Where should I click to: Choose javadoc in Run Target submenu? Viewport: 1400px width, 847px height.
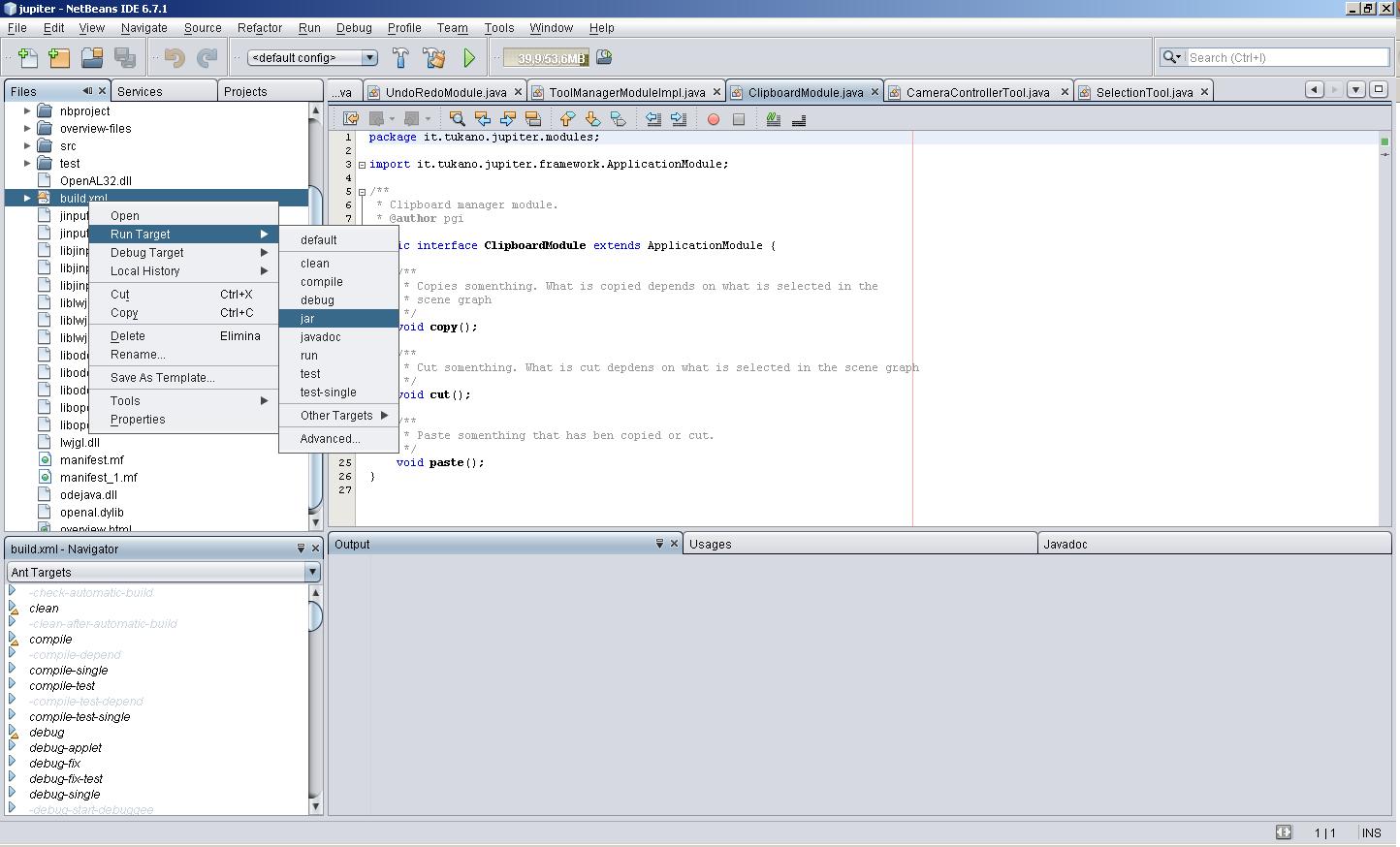tap(338, 336)
